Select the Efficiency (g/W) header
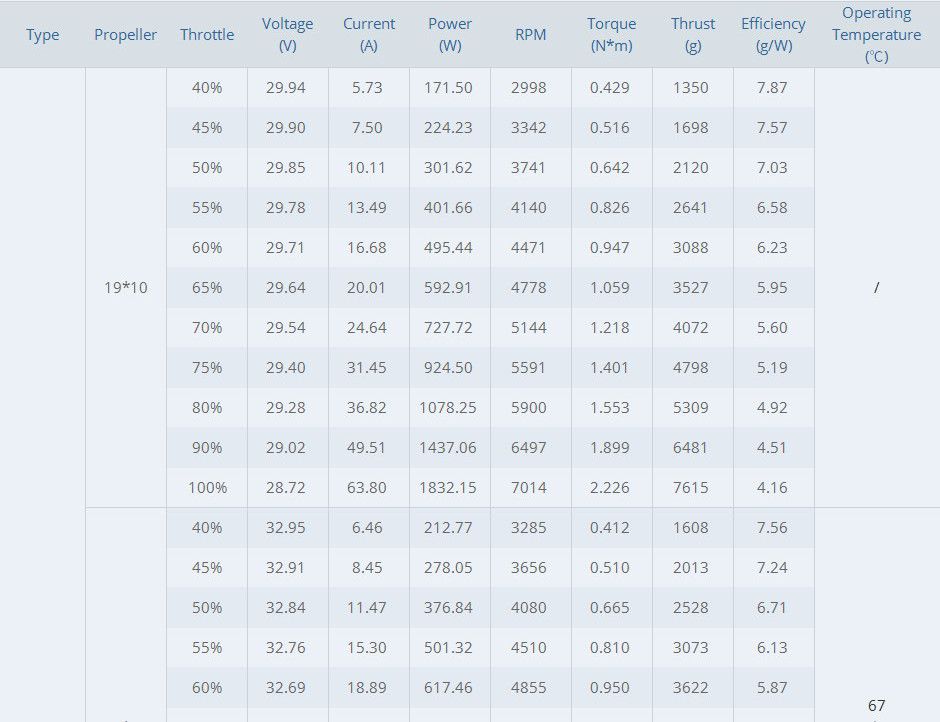The image size is (940, 722). 773,35
